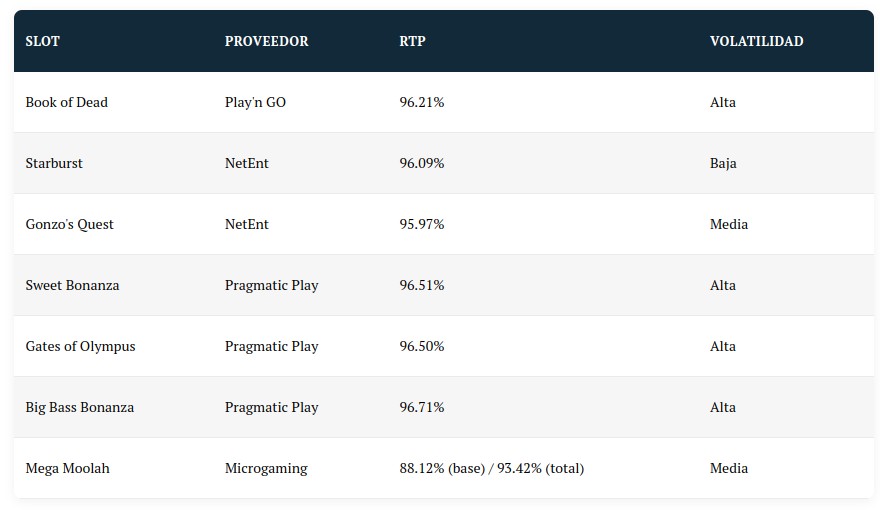Click the VOLATILIDAD column header
This screenshot has height=510, width=880.
(x=756, y=41)
